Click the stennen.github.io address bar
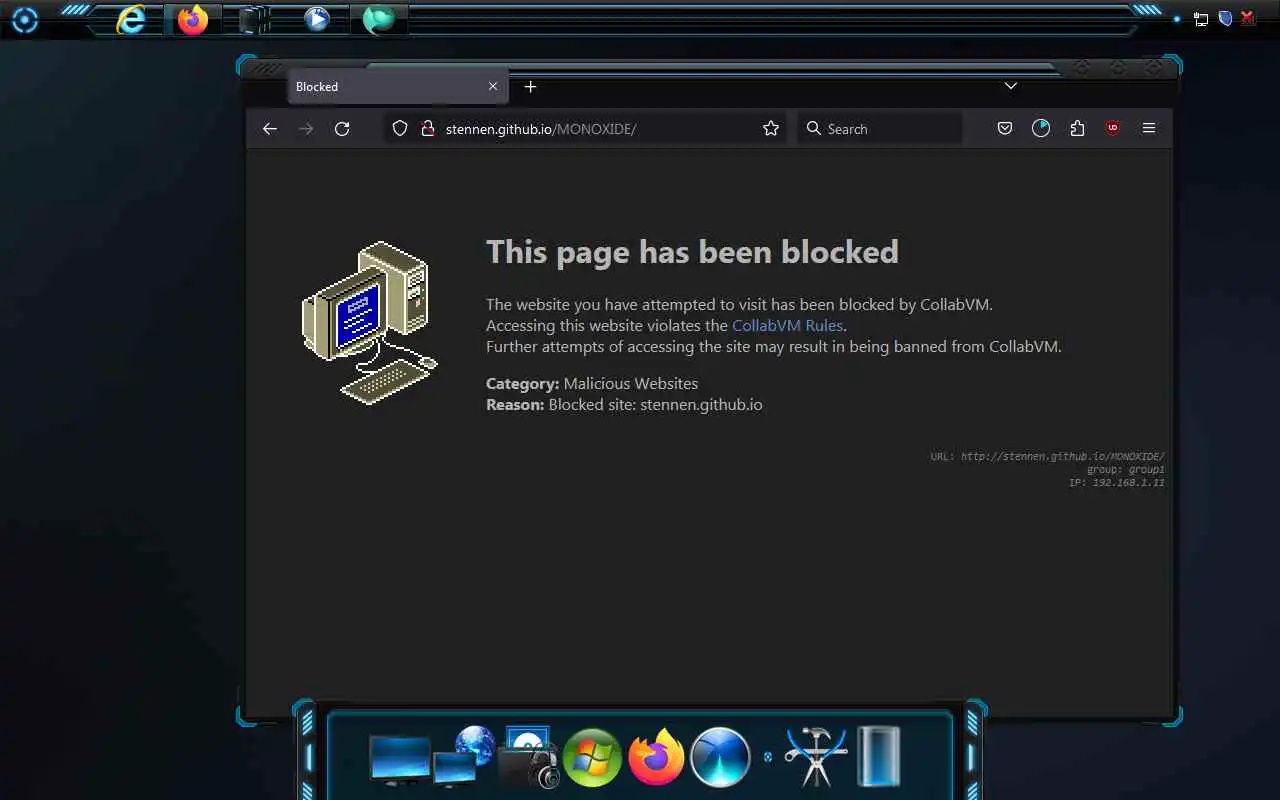 pyautogui.click(x=584, y=129)
